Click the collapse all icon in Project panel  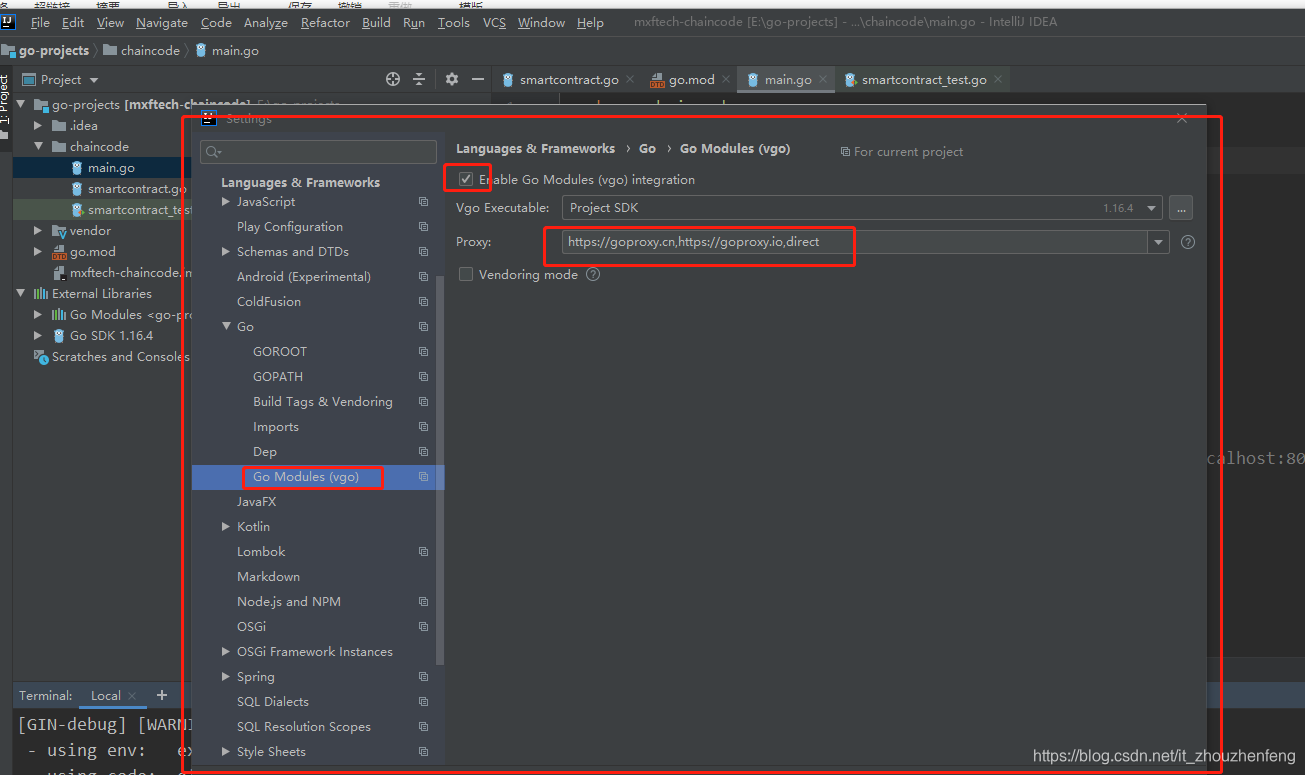pos(419,79)
